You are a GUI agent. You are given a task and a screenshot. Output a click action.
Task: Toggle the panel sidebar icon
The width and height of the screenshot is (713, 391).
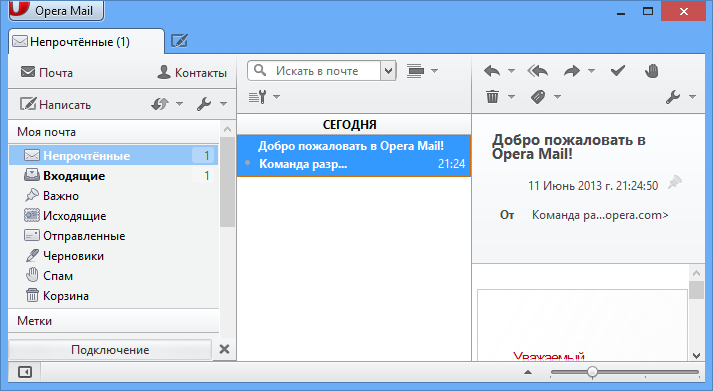click(25, 372)
